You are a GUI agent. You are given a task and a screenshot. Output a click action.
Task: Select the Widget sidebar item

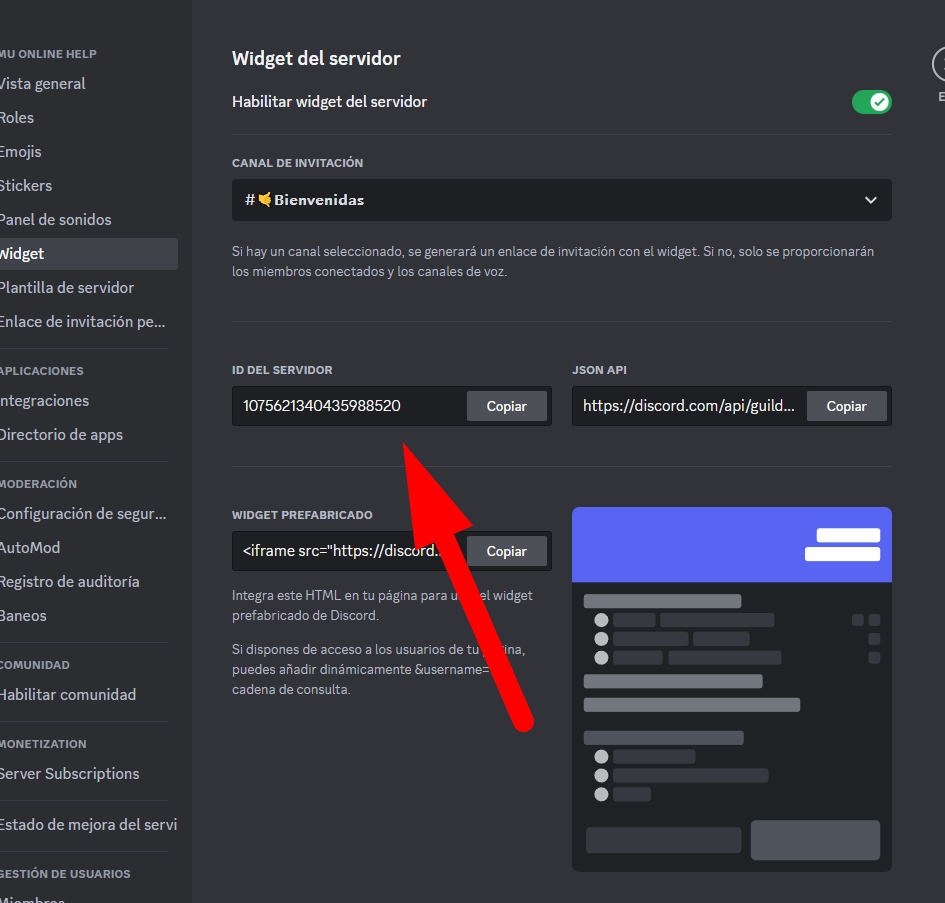(89, 254)
